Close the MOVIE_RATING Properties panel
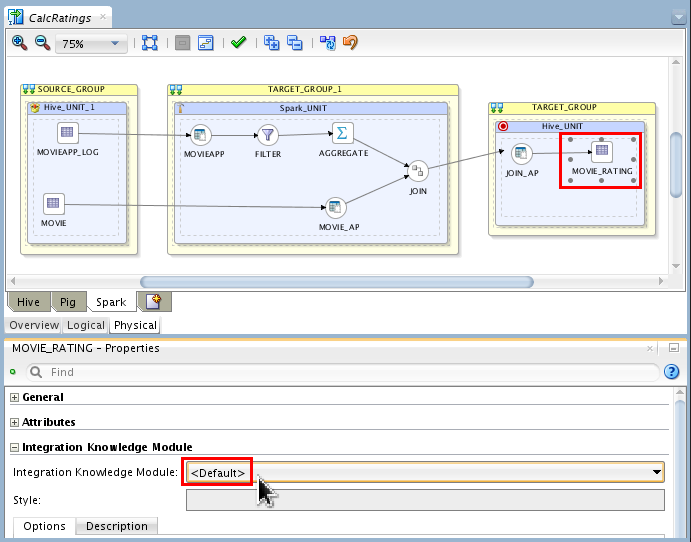691x542 pixels. point(650,349)
